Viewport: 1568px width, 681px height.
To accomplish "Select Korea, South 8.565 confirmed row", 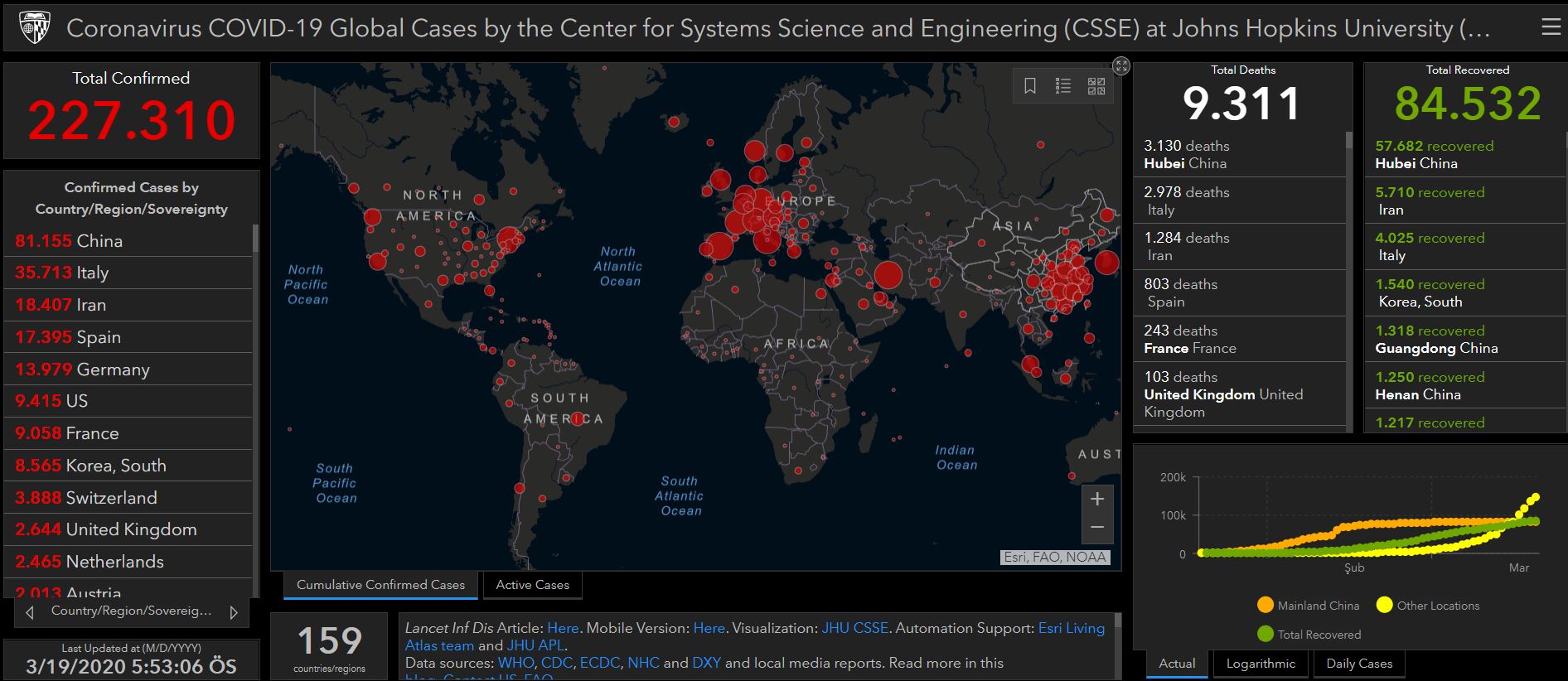I will pyautogui.click(x=128, y=466).
